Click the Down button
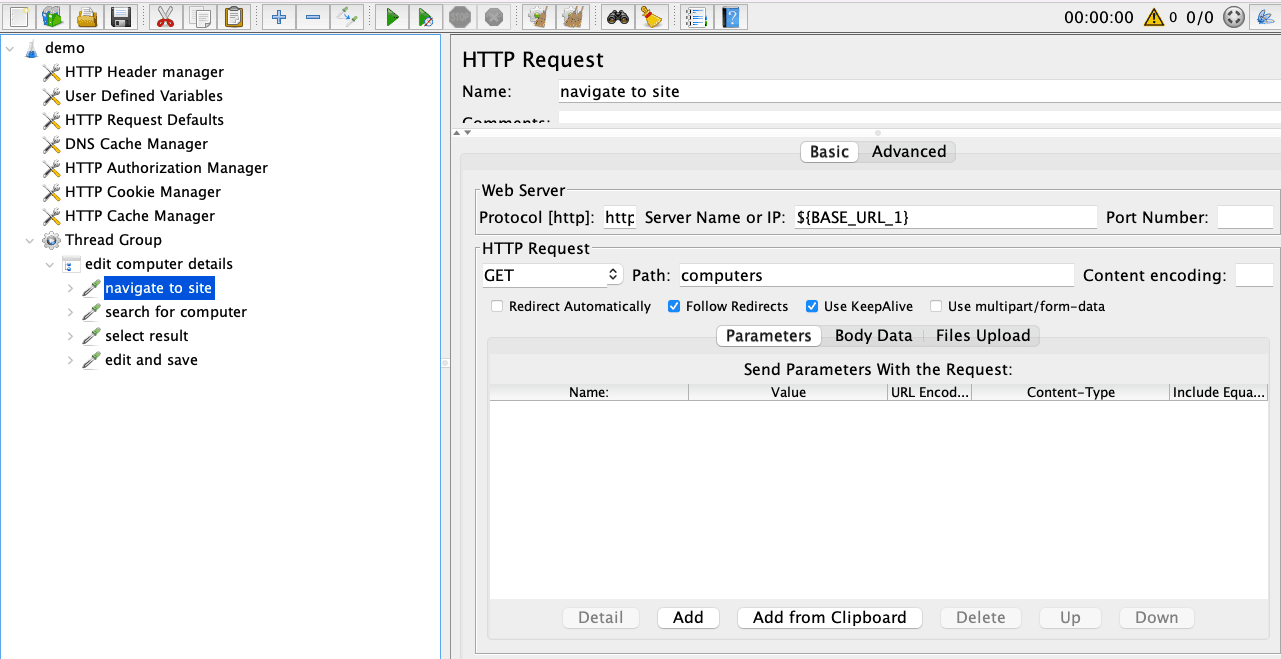Image resolution: width=1281 pixels, height=659 pixels. pos(1157,618)
